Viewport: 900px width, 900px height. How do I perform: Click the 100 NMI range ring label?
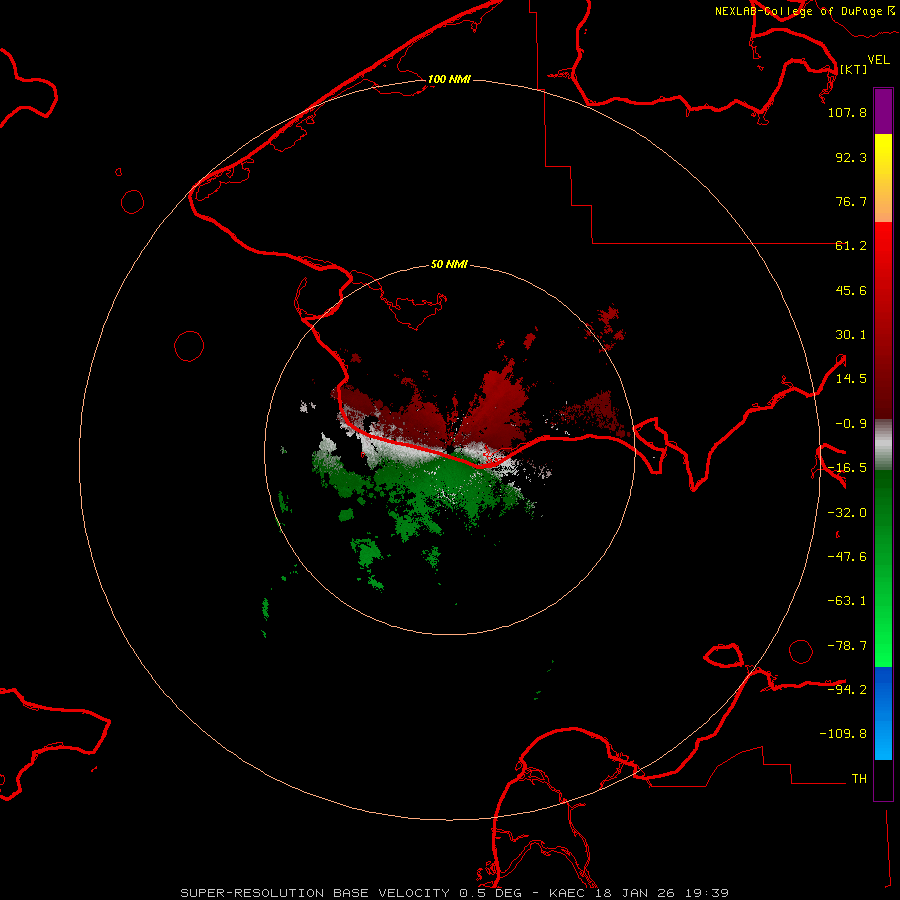coord(449,79)
